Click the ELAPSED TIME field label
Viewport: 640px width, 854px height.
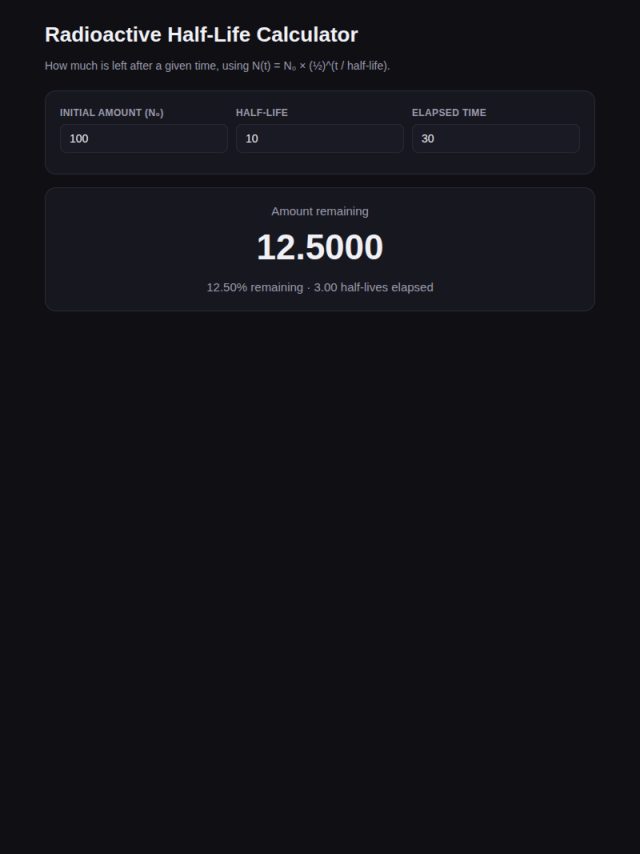tap(449, 113)
